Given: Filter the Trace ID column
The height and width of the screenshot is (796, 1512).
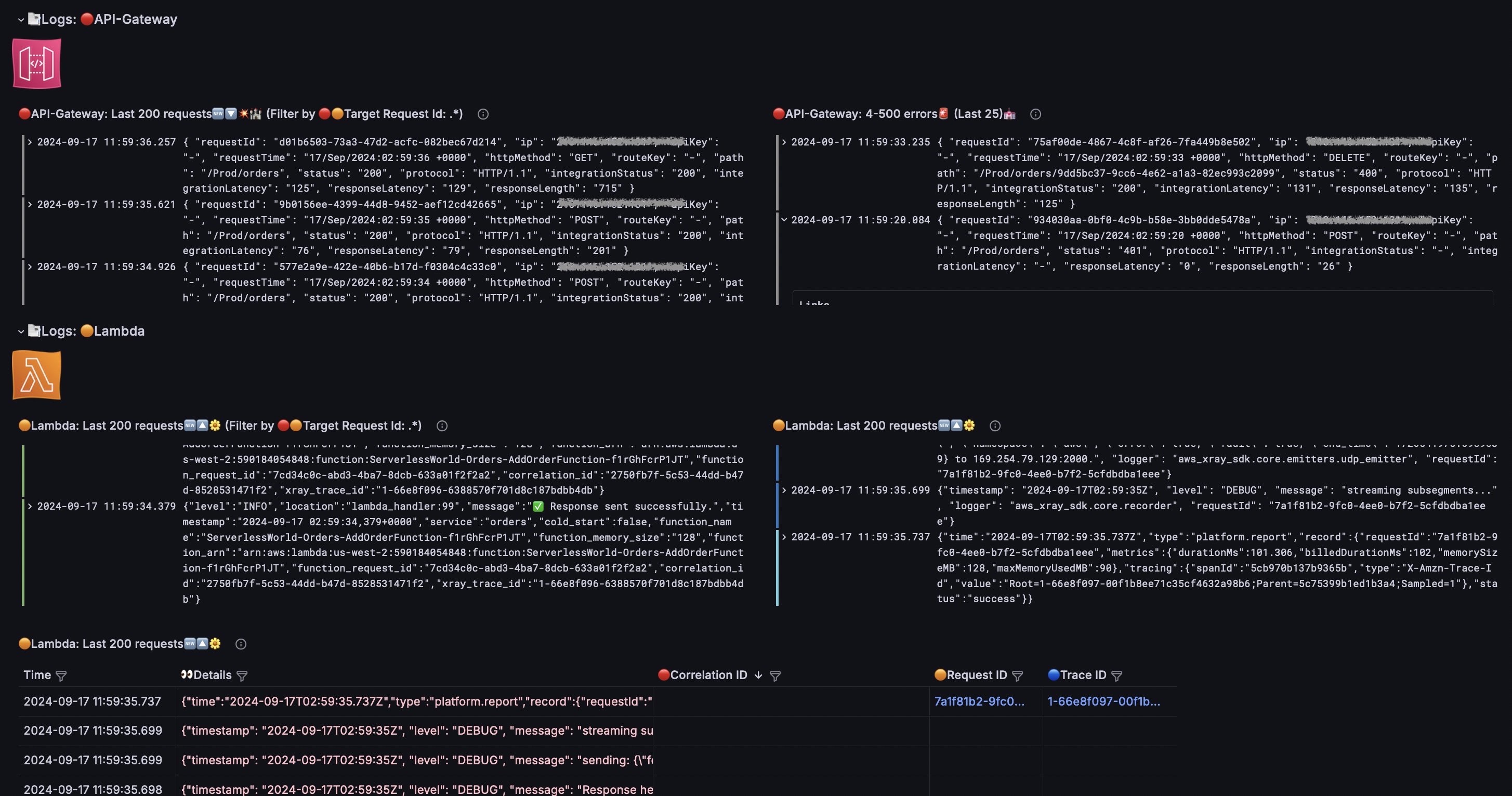Looking at the screenshot, I should pyautogui.click(x=1117, y=676).
